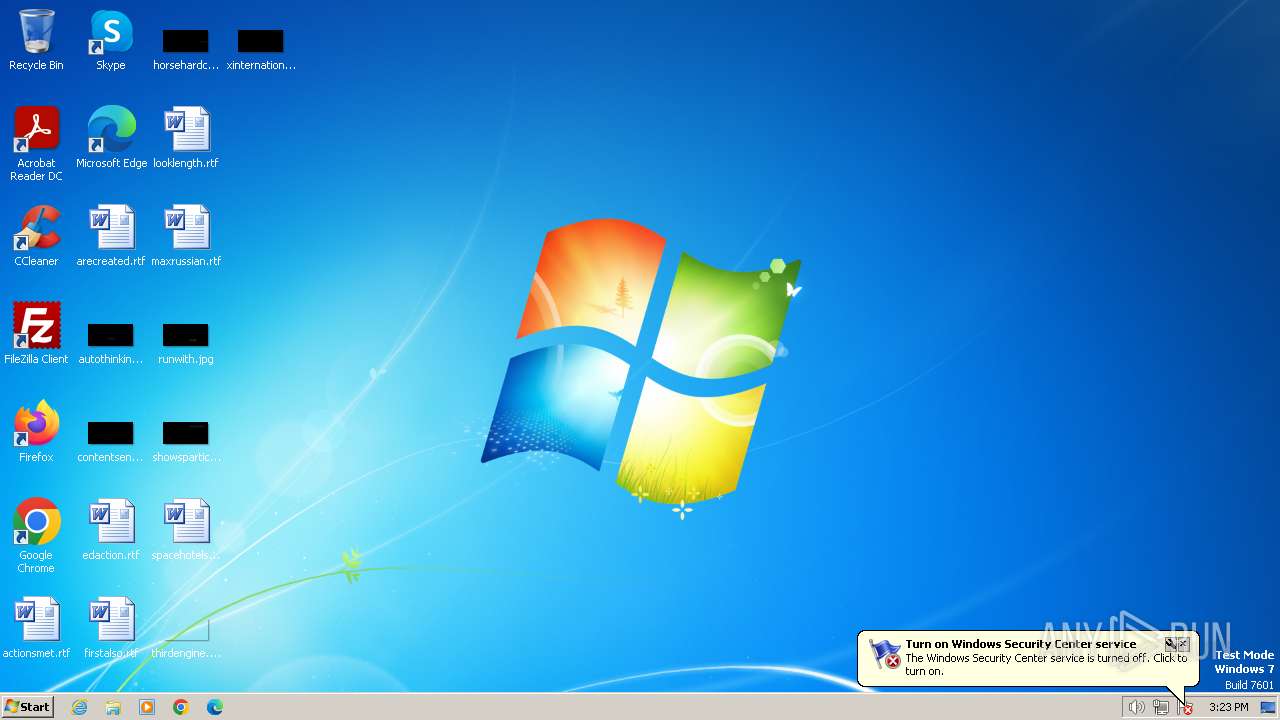Image resolution: width=1280 pixels, height=720 pixels.
Task: Select the xinternation... desktop file
Action: [261, 49]
